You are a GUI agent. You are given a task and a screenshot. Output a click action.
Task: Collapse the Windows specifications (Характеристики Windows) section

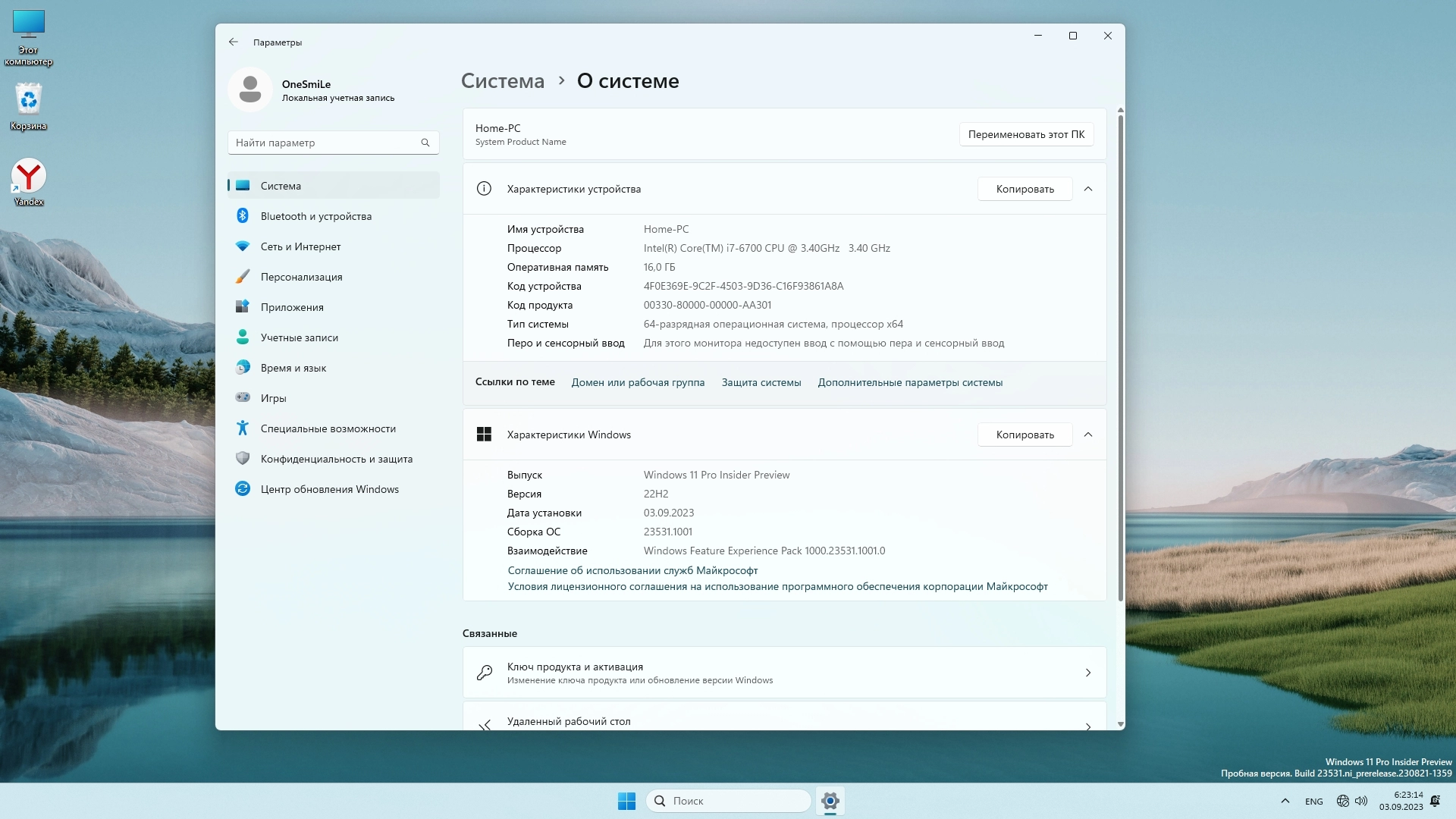coord(1088,435)
